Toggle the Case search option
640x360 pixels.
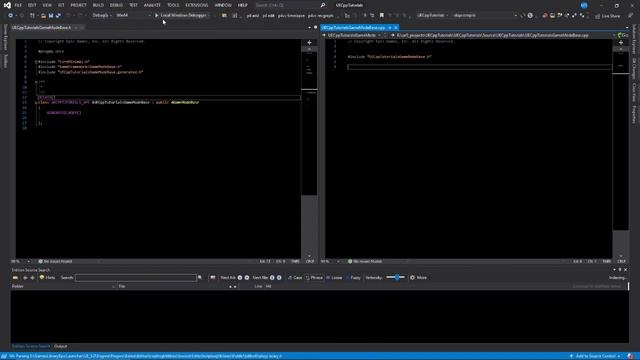[x=295, y=278]
